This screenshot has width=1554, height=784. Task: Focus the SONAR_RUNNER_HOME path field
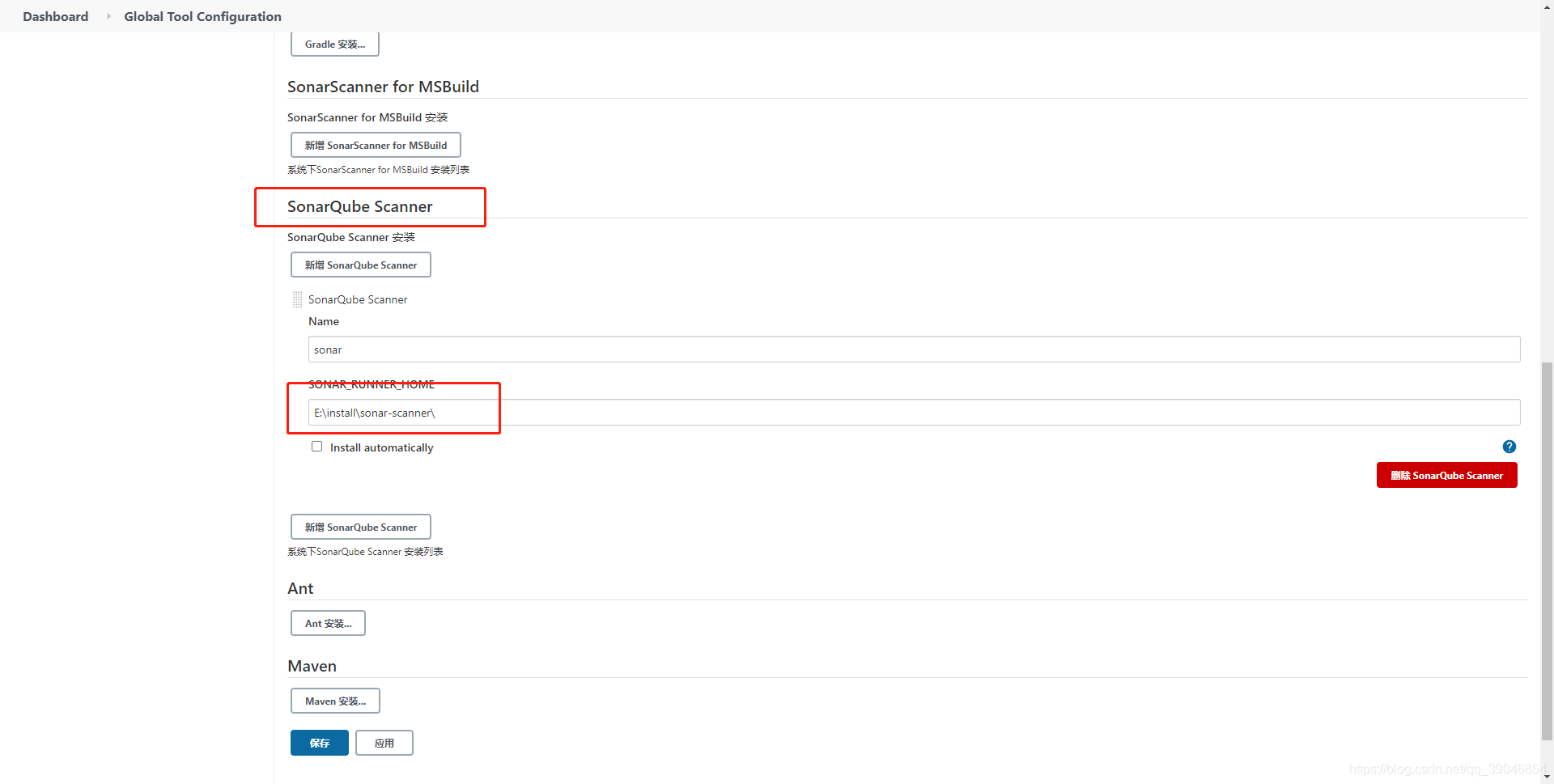[x=914, y=413]
